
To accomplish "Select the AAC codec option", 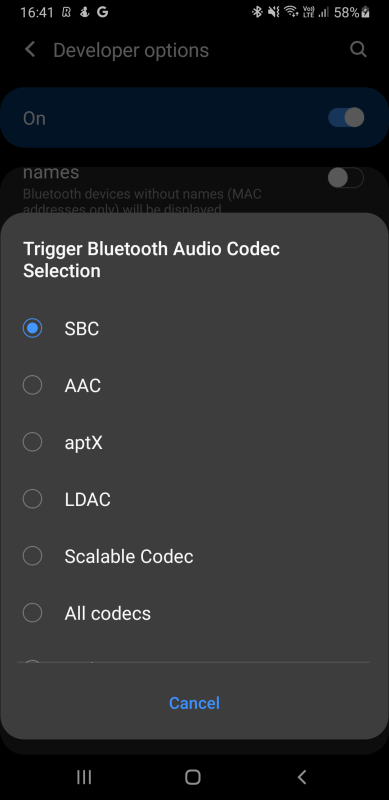I will (194, 385).
